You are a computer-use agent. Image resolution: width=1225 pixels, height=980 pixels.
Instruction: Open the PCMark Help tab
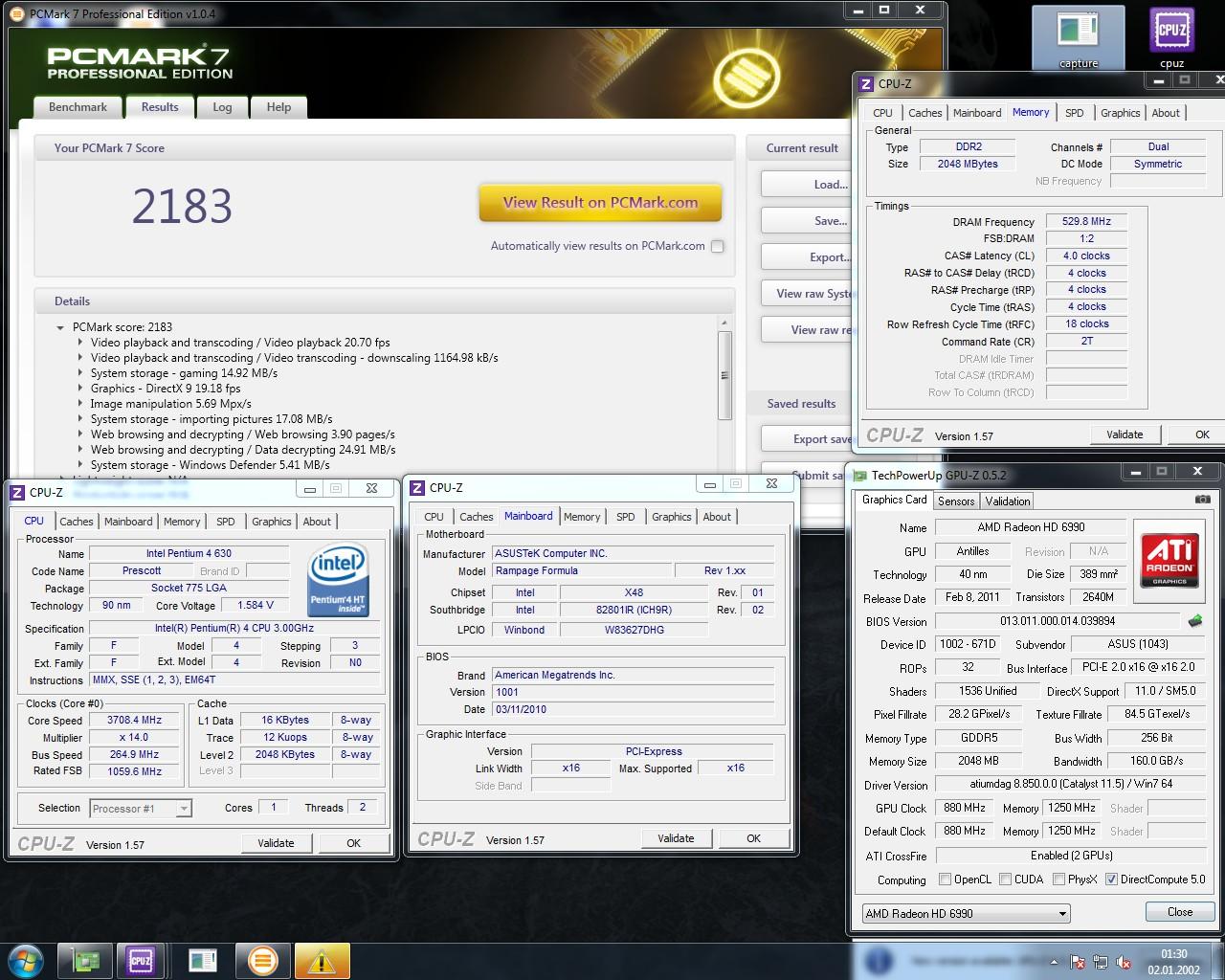278,107
